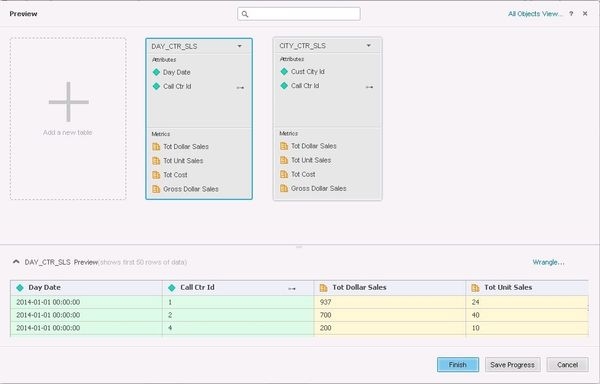Screen dimensions: 600x384
Task: Open the DAY_CTR_SLS table dropdown arrow
Action: coord(240,46)
